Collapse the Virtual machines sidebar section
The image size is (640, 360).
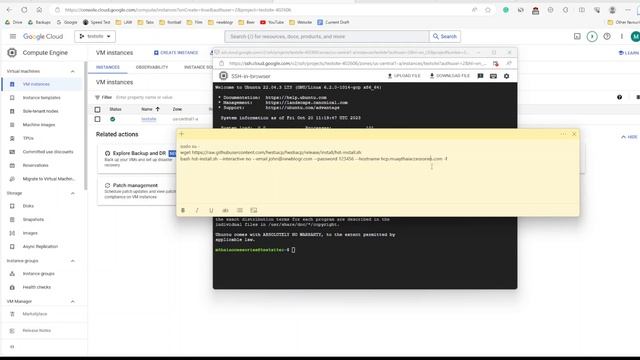point(73,71)
